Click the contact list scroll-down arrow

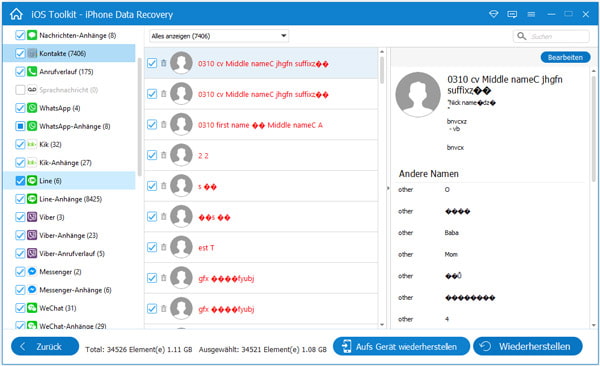tap(382, 325)
